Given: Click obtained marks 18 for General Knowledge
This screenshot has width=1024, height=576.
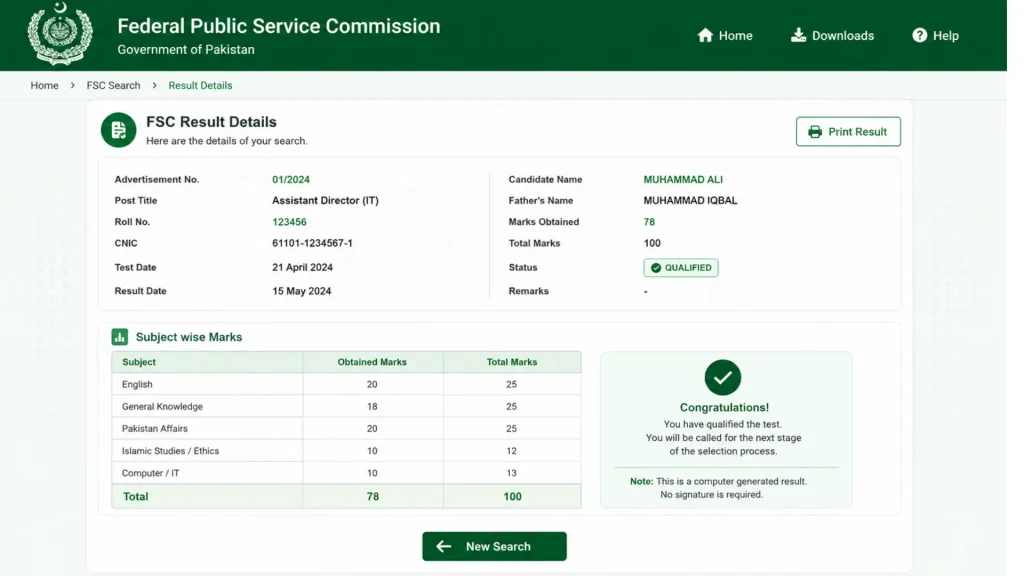Looking at the screenshot, I should pyautogui.click(x=372, y=406).
